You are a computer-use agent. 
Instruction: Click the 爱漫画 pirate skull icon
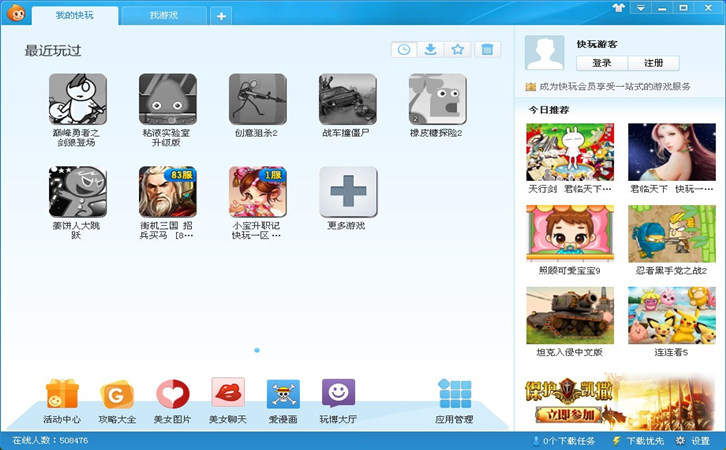(x=283, y=395)
